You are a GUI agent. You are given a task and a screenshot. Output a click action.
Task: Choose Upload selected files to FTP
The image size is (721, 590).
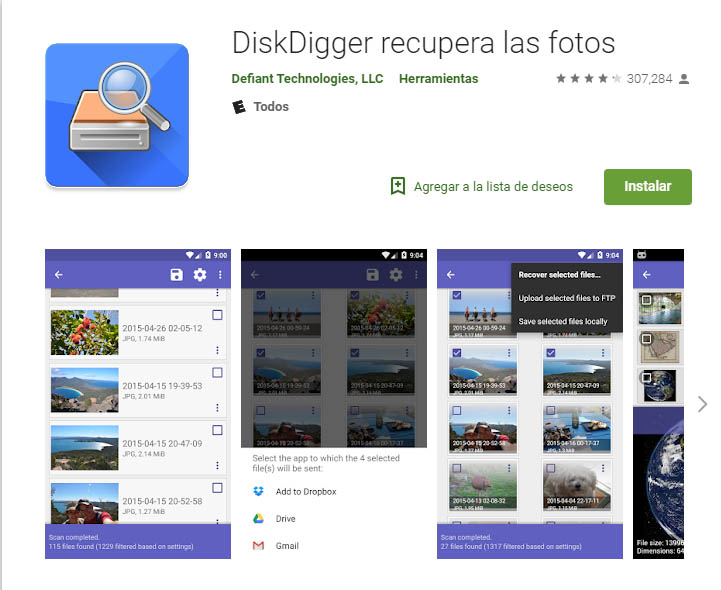click(x=567, y=298)
